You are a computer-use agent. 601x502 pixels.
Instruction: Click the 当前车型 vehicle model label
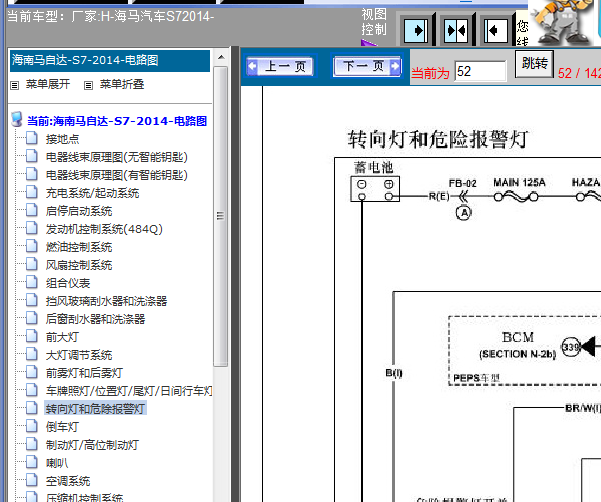pos(111,16)
